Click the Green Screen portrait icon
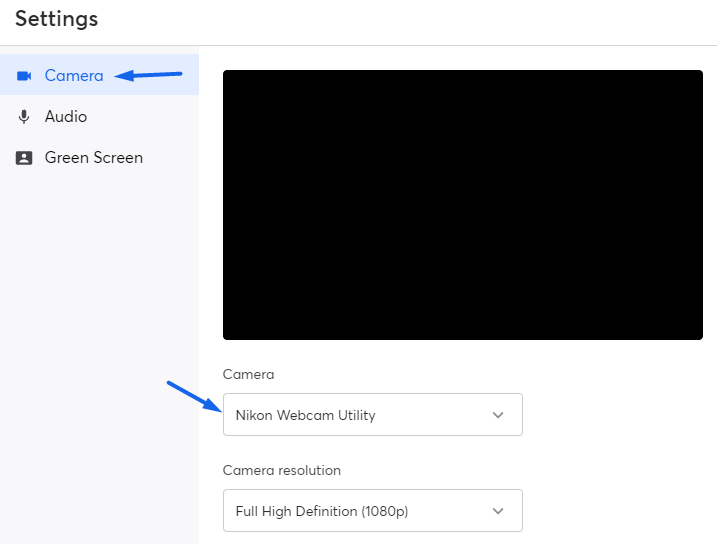Image resolution: width=717 pixels, height=544 pixels. (x=24, y=158)
